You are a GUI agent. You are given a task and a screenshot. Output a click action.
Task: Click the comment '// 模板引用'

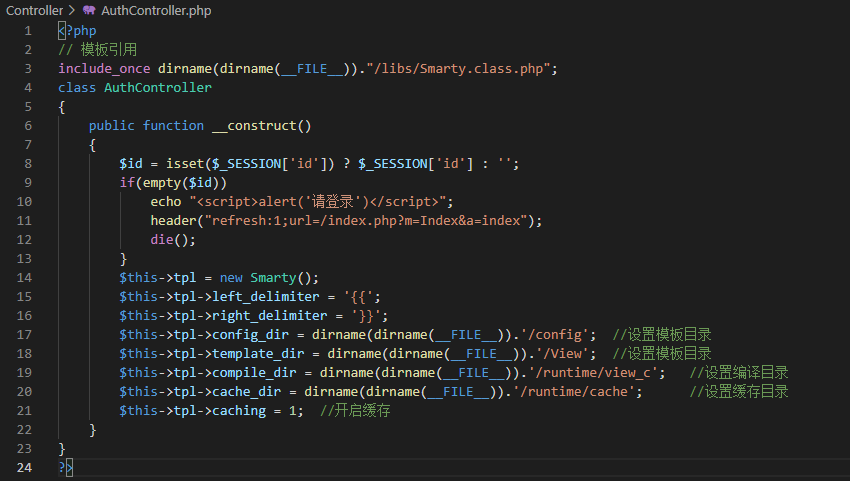click(x=98, y=50)
